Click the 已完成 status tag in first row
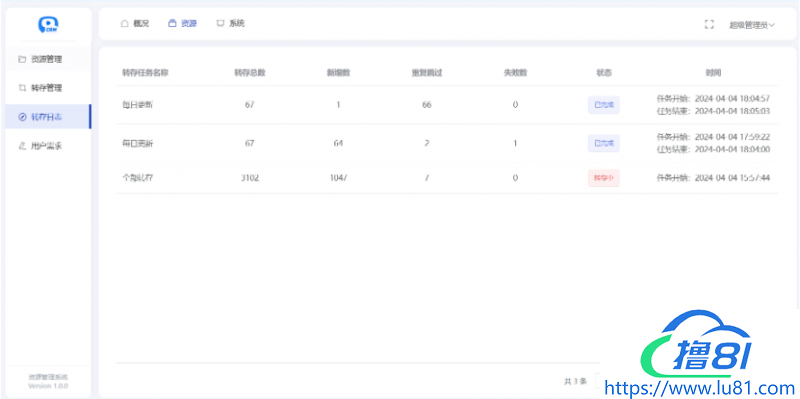This screenshot has width=800, height=399. (604, 105)
